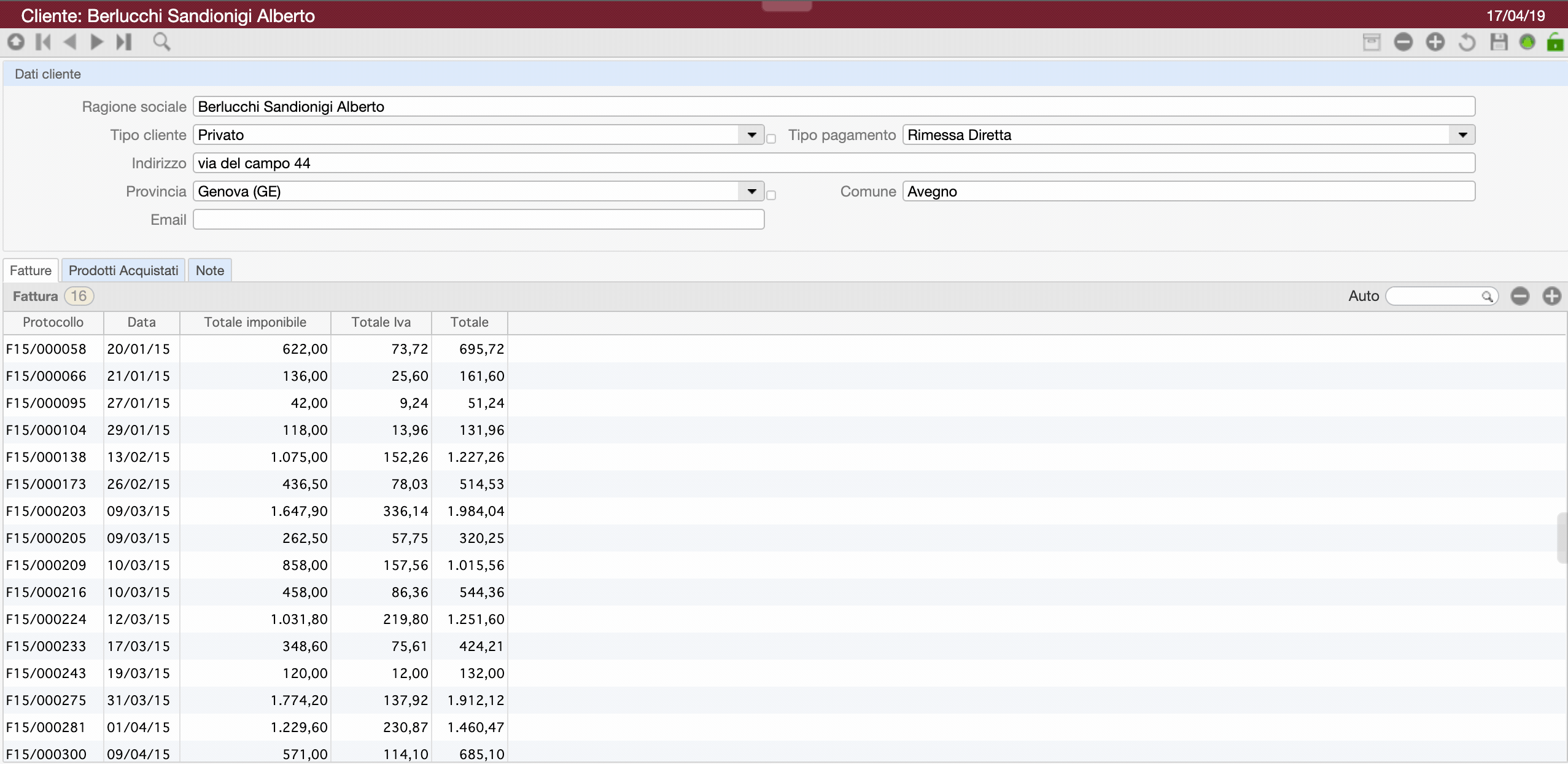Click the 219,80 Iva value
The height and width of the screenshot is (764, 1568).
(x=406, y=619)
